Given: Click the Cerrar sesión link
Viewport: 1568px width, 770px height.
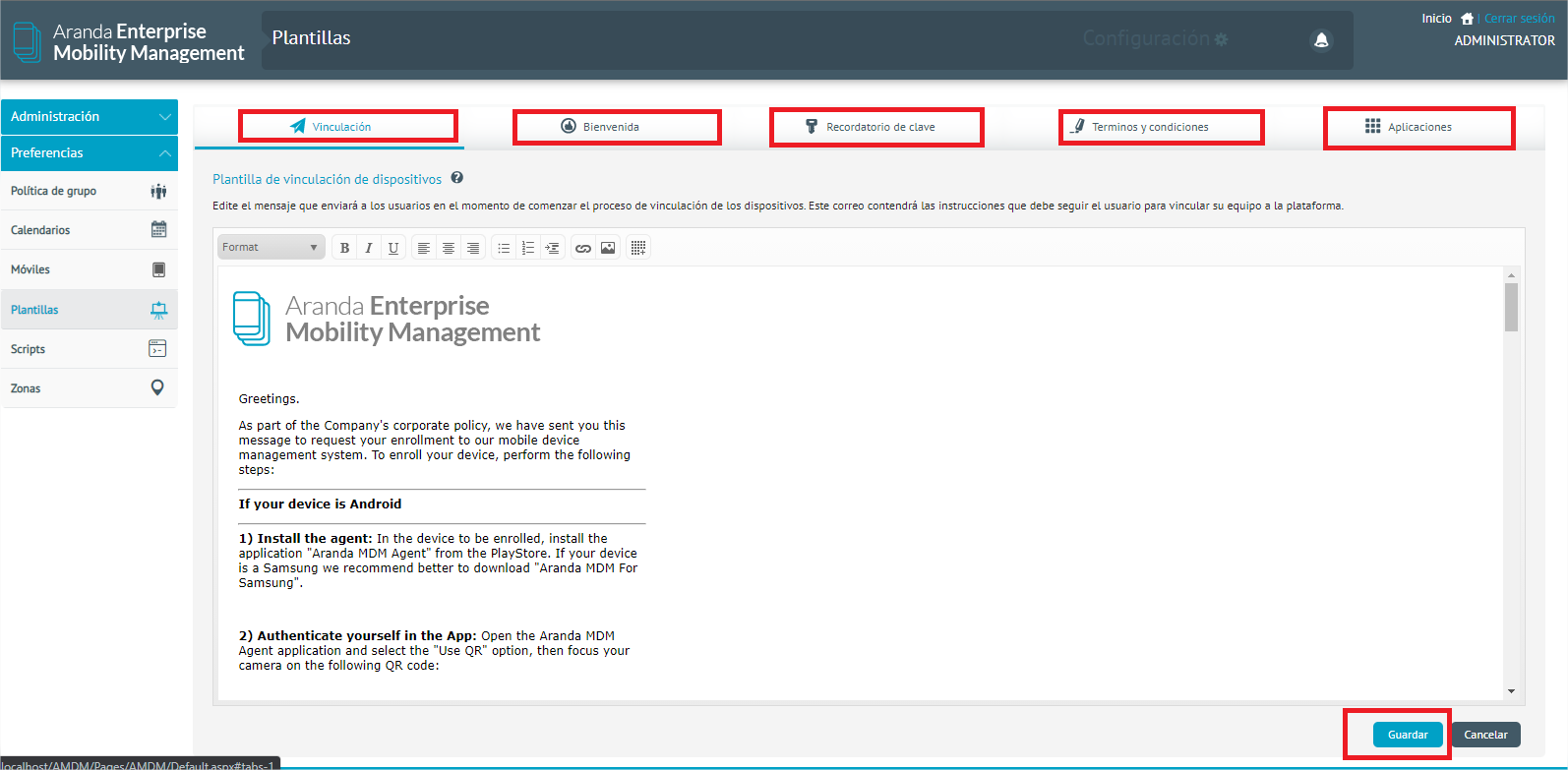Looking at the screenshot, I should [1519, 19].
